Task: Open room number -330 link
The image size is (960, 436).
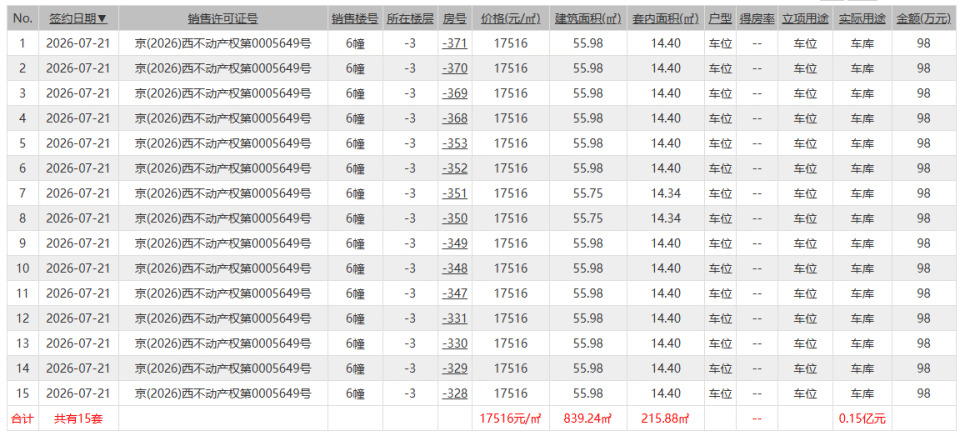Action: pos(455,344)
